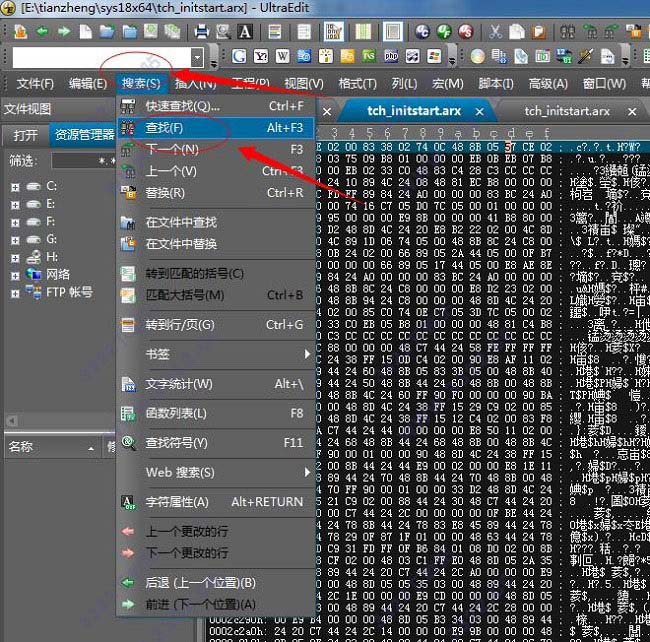Create a new file with the blank page icon
The height and width of the screenshot is (642, 650).
(x=85, y=31)
